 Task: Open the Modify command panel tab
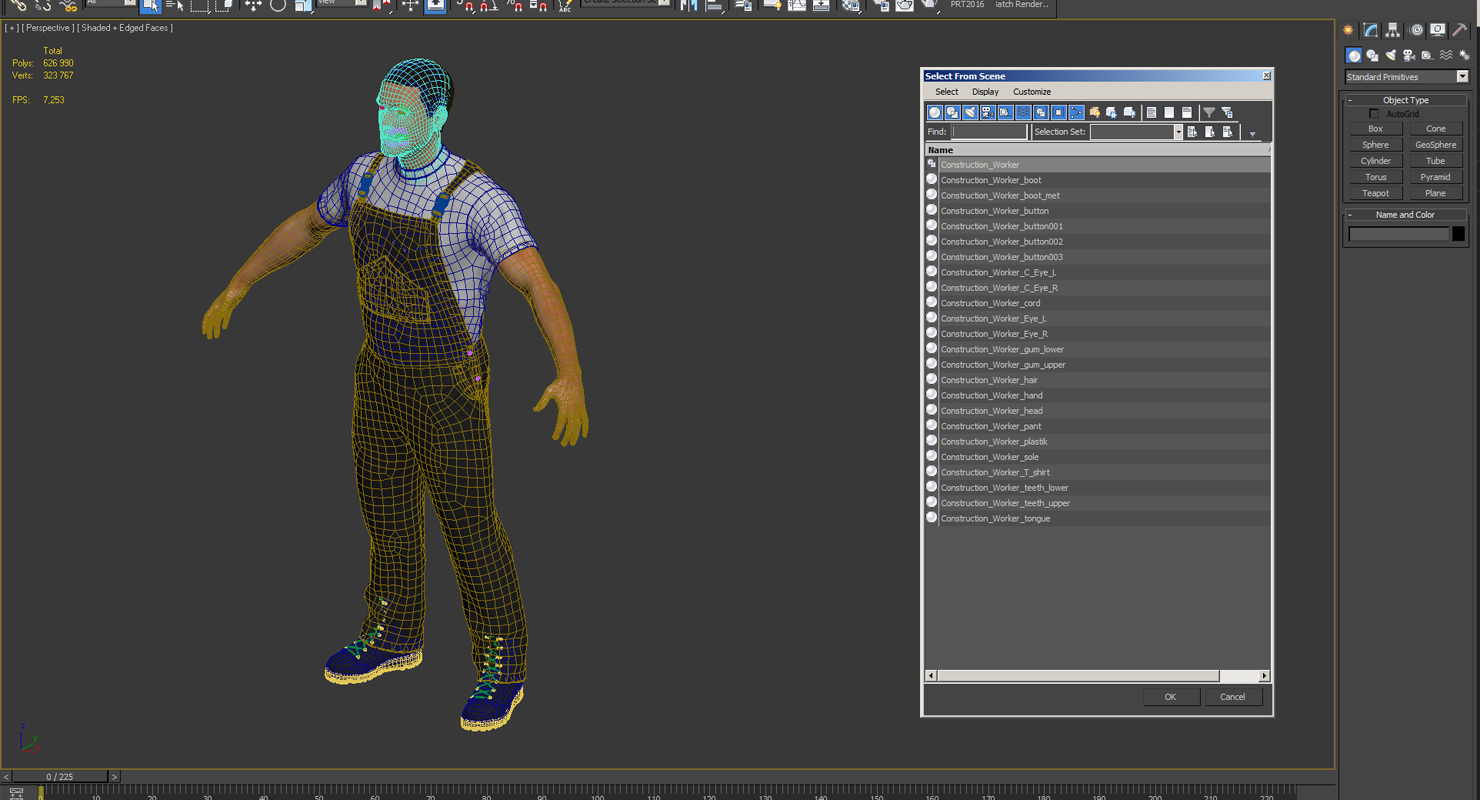[1370, 30]
